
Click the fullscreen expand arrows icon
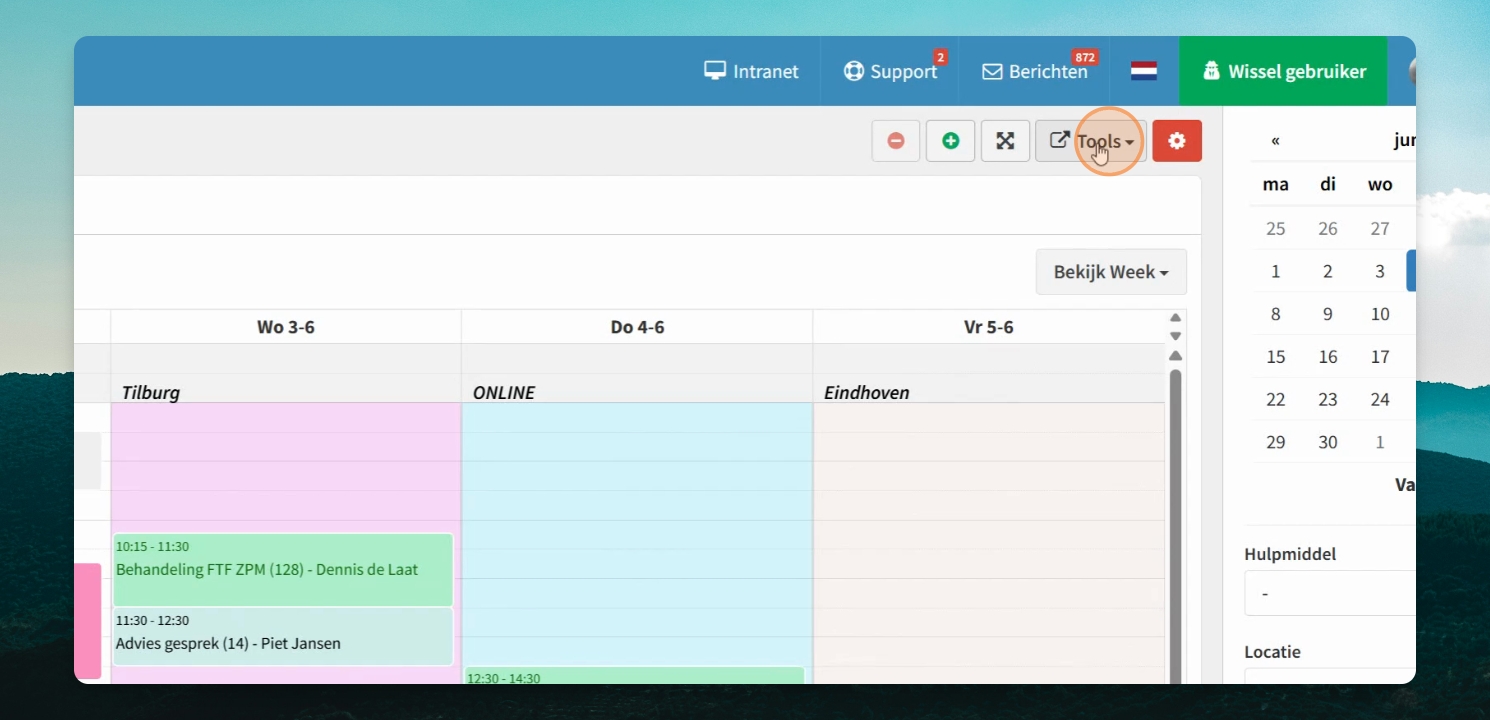[x=1005, y=141]
